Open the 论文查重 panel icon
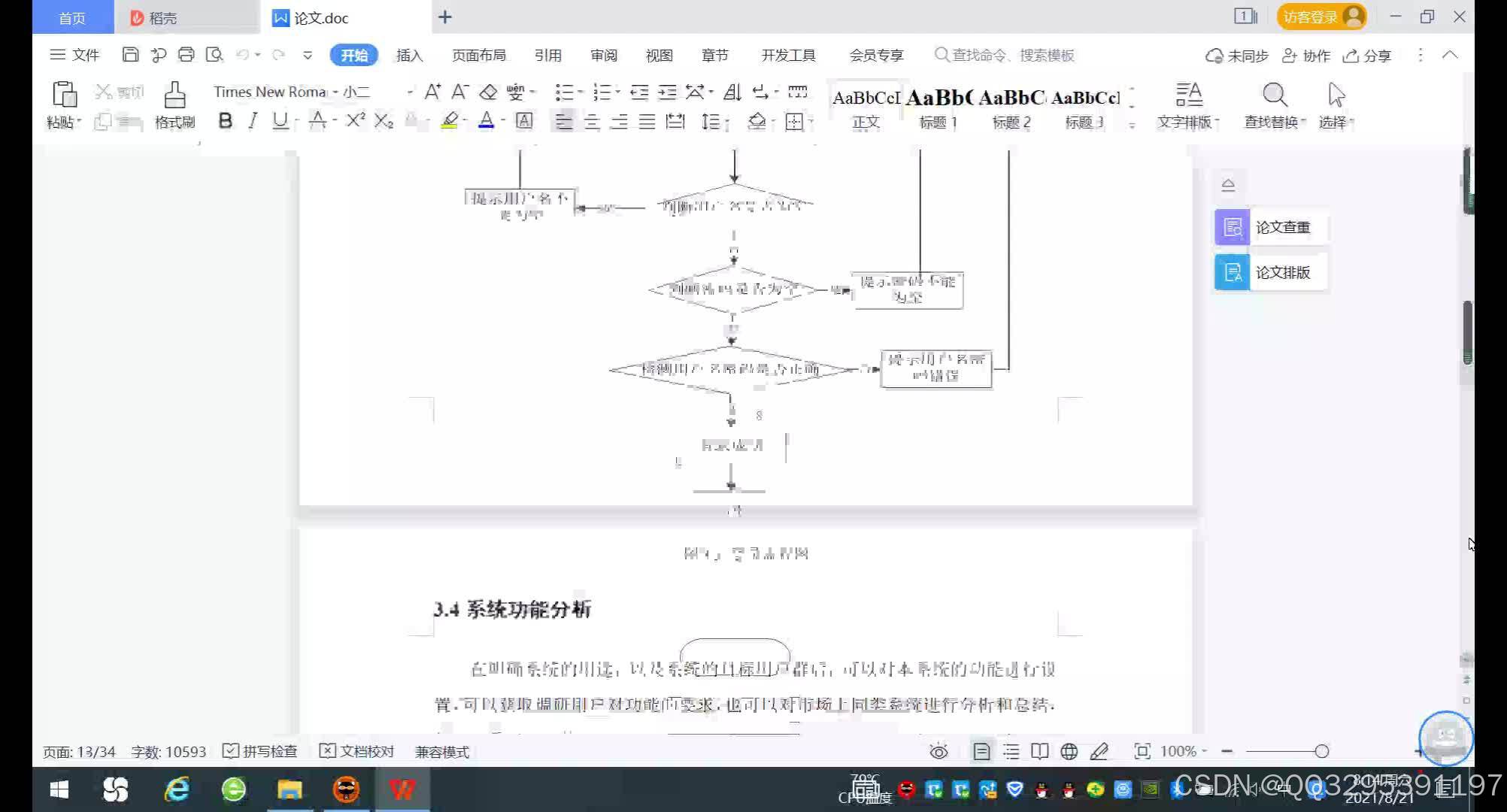The image size is (1507, 812). pyautogui.click(x=1234, y=226)
